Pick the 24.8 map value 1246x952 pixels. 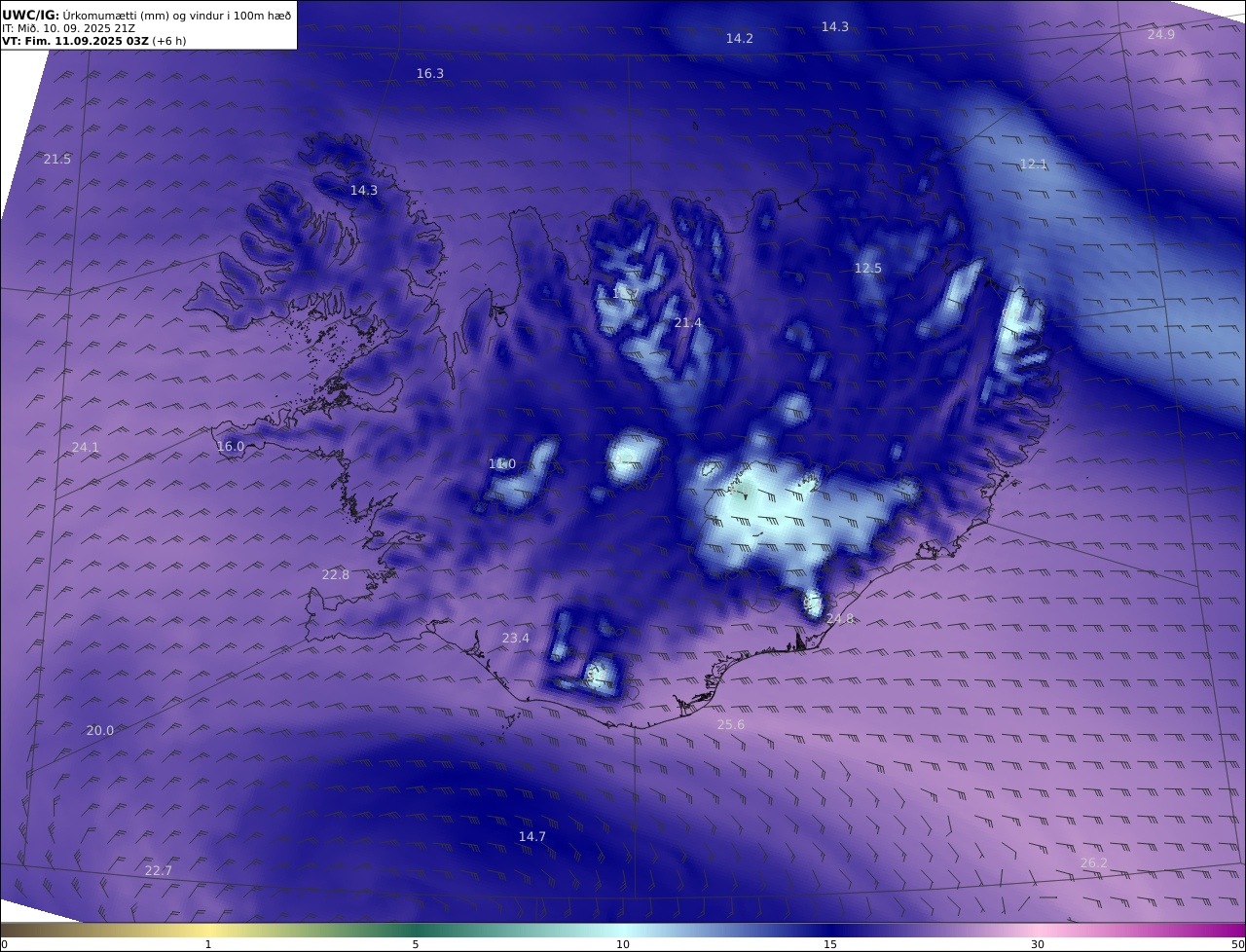839,619
